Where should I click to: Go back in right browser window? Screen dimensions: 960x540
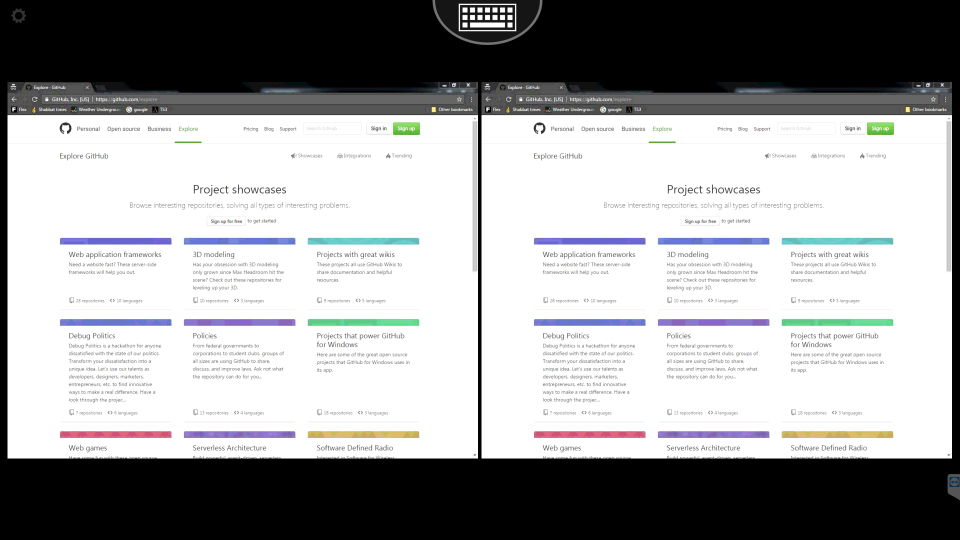(488, 99)
